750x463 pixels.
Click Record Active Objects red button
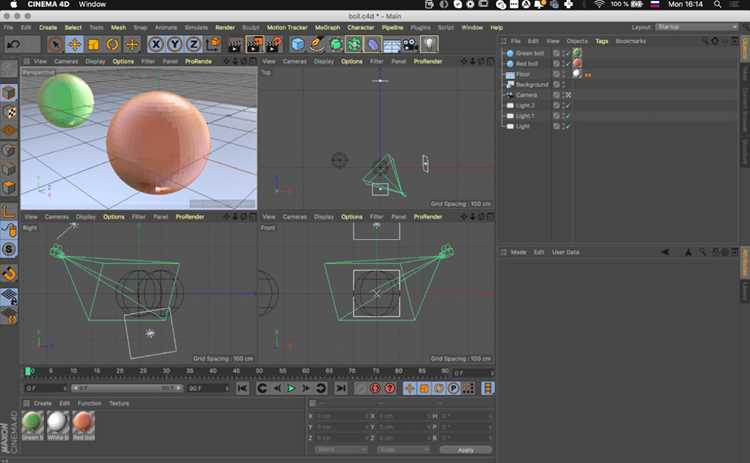[x=375, y=388]
